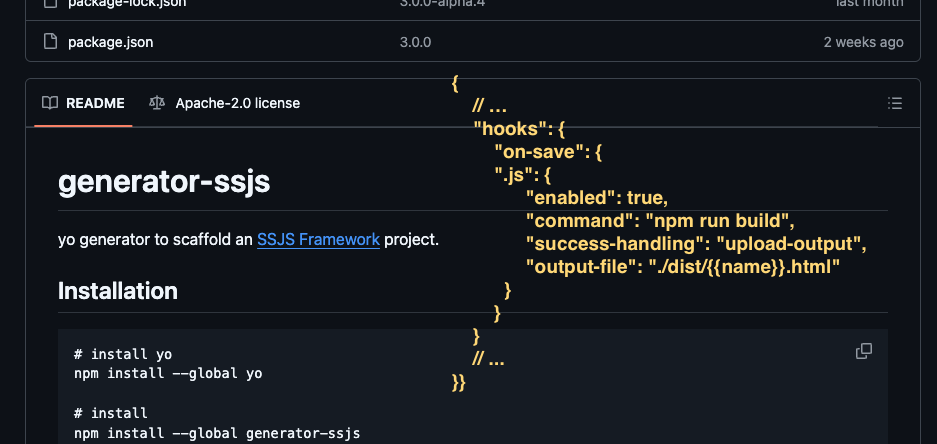Click the '# install yo' comment line

point(123,354)
